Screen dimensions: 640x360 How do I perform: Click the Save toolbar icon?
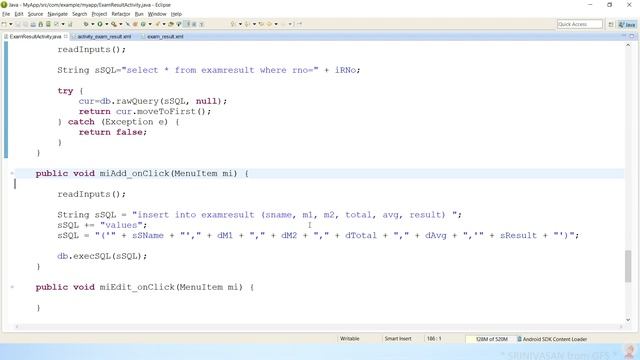(18, 24)
